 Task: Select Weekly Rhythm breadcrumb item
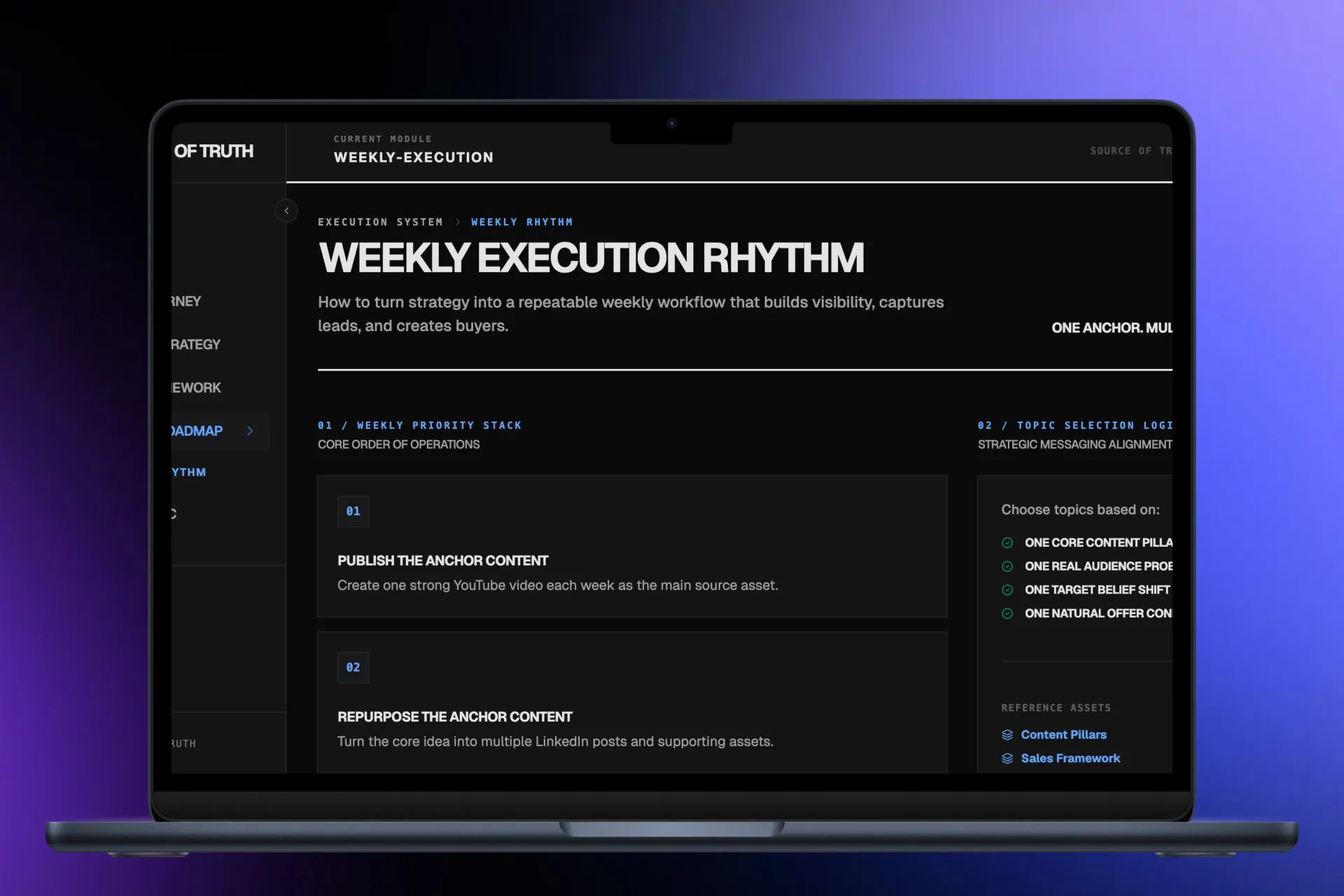click(x=521, y=222)
